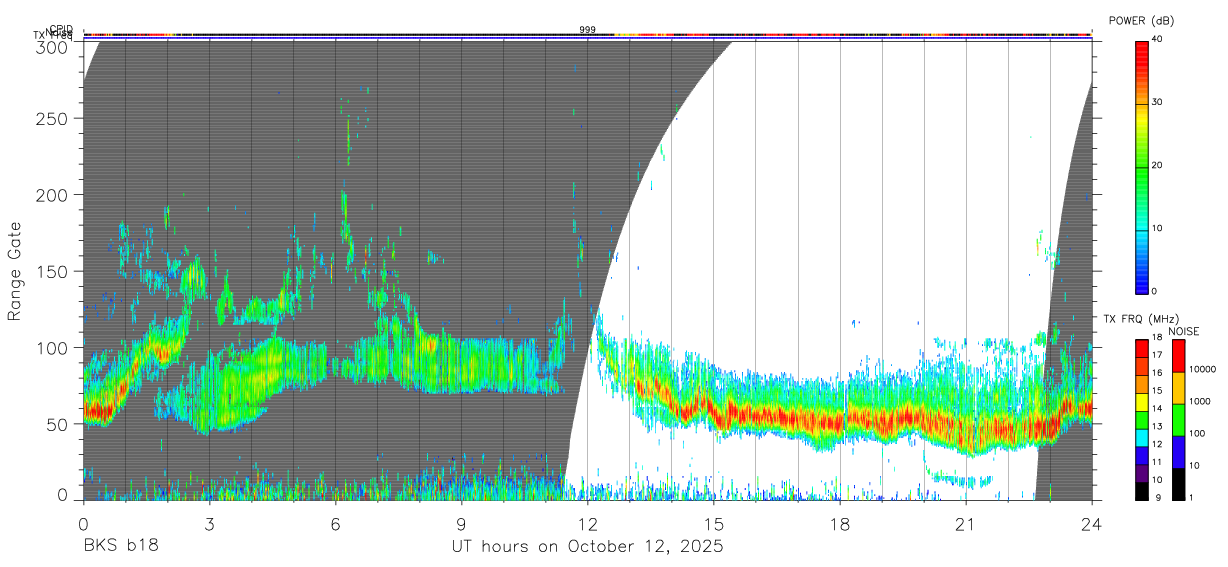Click the 12 label on TX FRQ scale
This screenshot has width=1228, height=567.
click(1156, 444)
